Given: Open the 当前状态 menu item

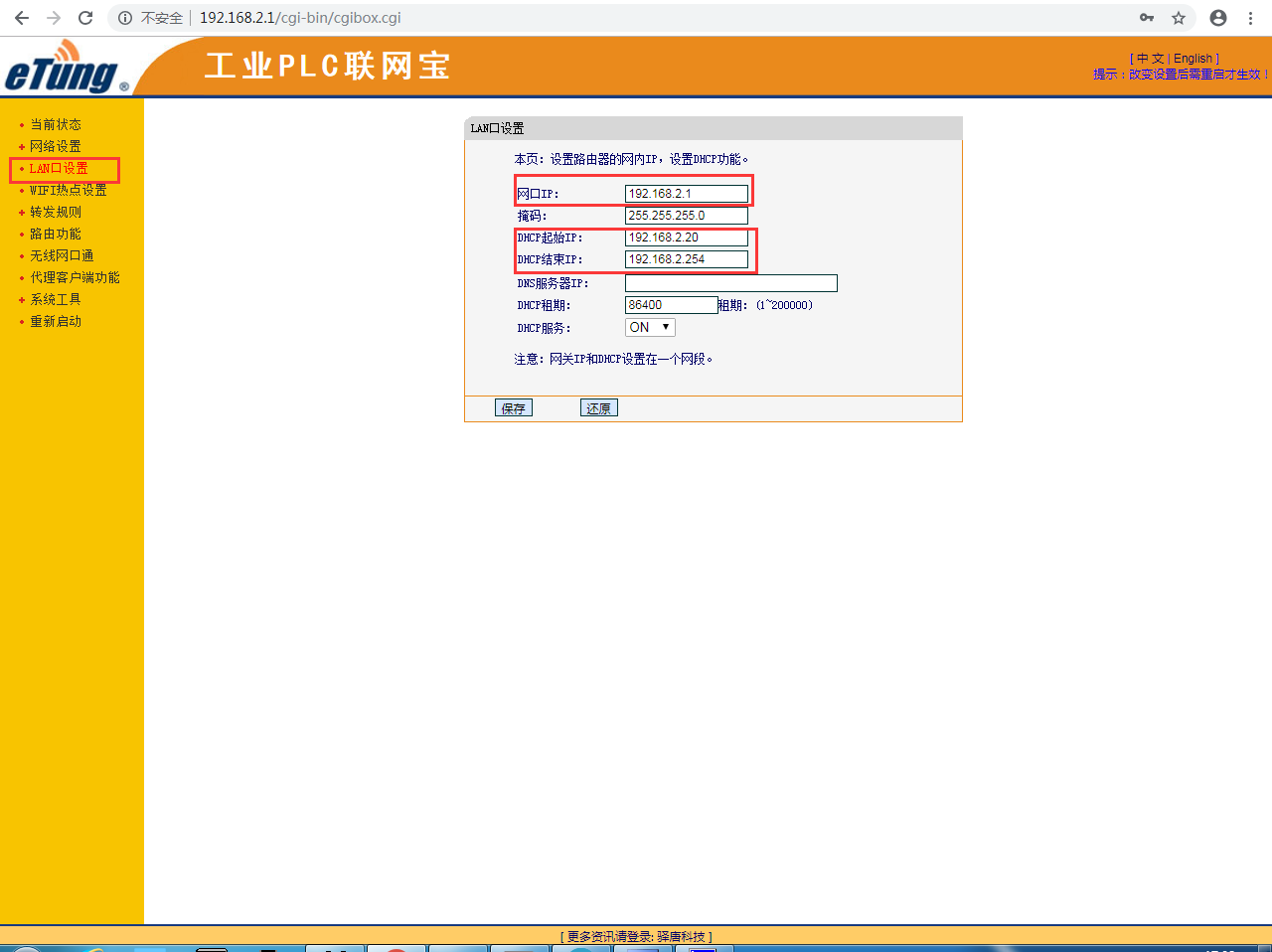Looking at the screenshot, I should coord(56,124).
